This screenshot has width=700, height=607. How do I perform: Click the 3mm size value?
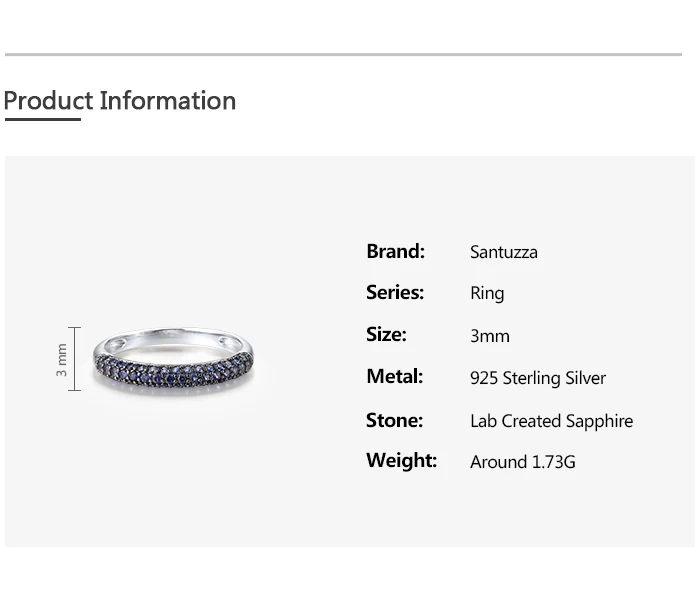(490, 336)
